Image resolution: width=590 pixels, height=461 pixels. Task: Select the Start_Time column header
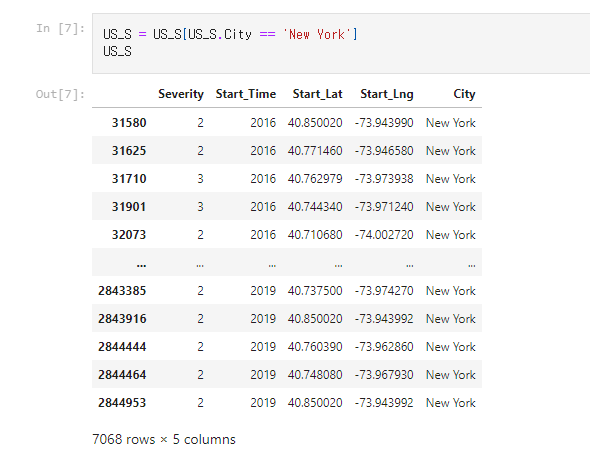coord(246,94)
